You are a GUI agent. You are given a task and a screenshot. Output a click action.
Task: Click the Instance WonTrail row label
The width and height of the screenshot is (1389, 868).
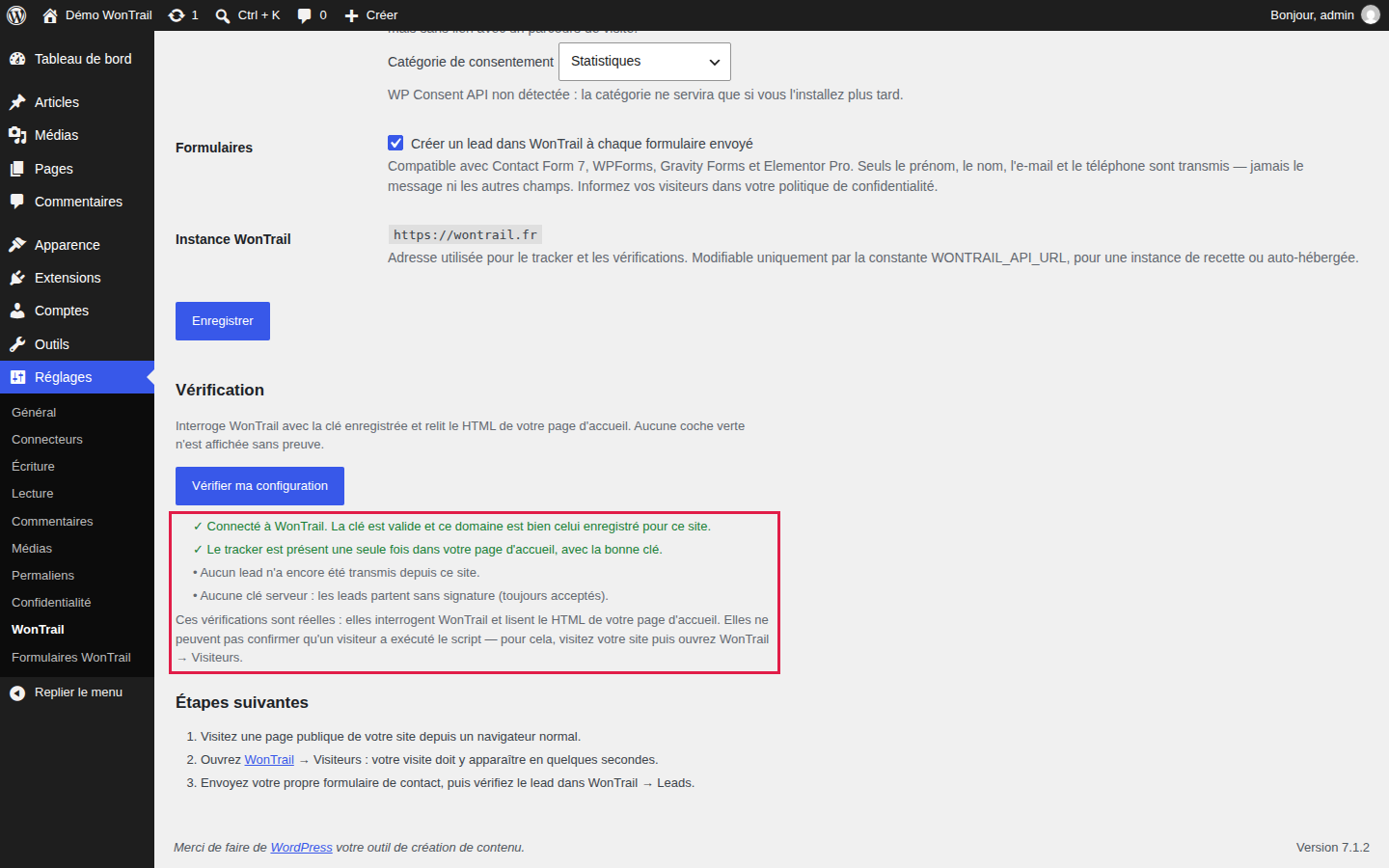(x=233, y=239)
